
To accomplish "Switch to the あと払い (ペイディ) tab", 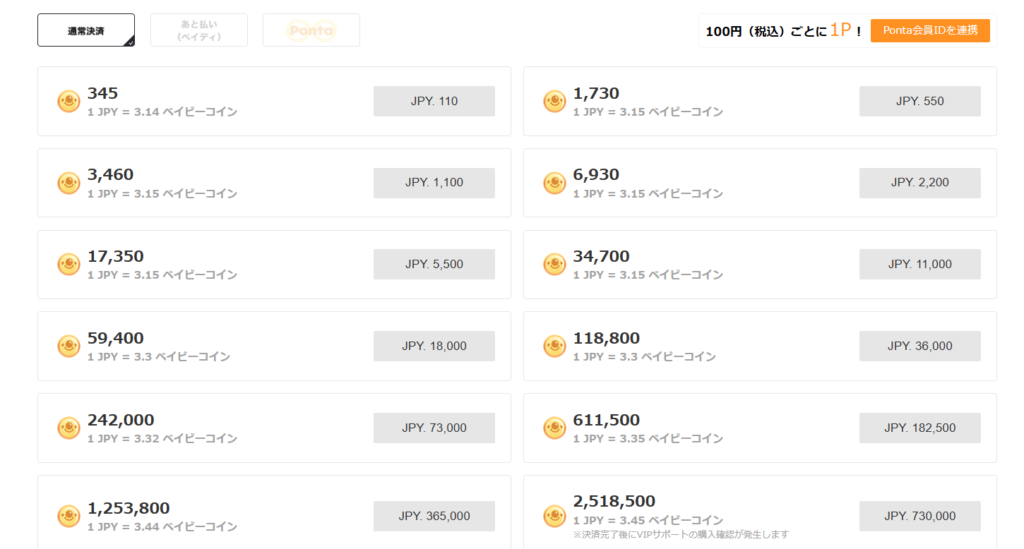I will [x=199, y=30].
